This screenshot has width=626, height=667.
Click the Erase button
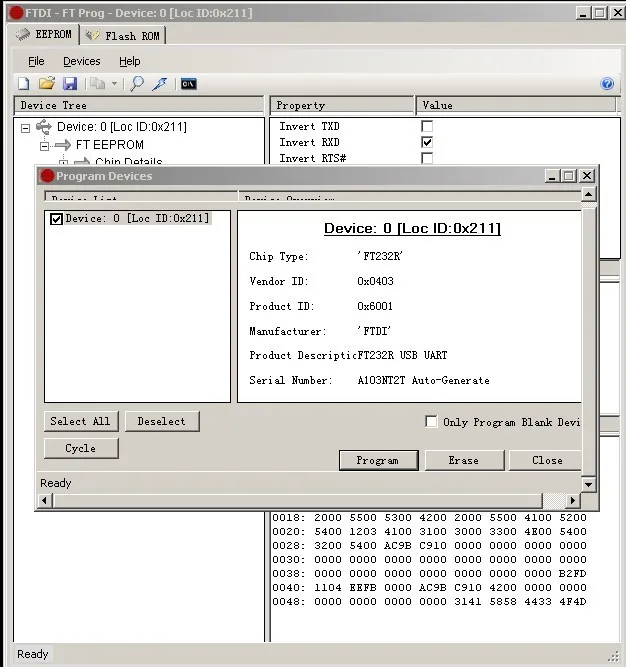[463, 460]
